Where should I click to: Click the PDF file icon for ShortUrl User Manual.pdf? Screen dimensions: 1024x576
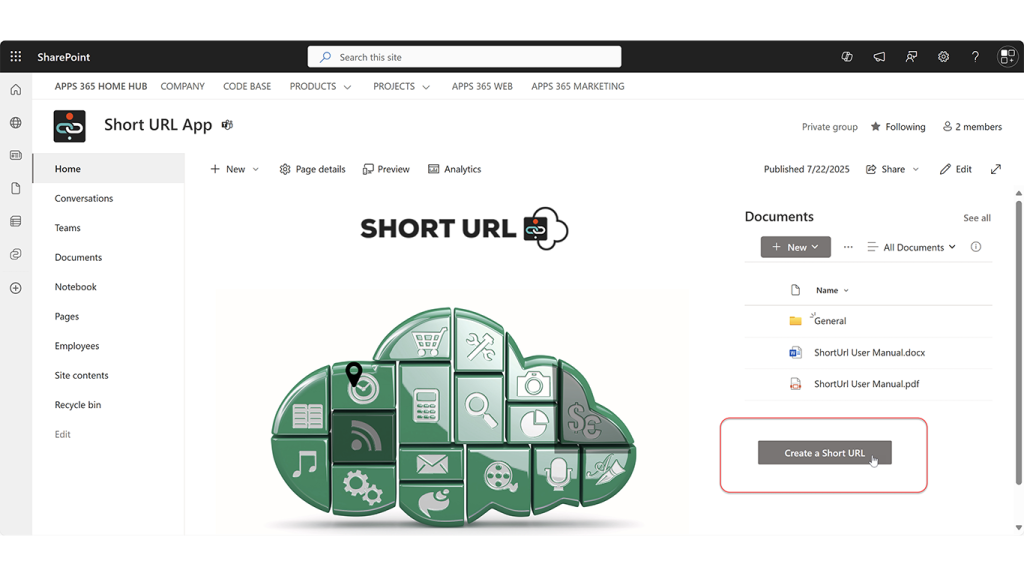point(795,384)
